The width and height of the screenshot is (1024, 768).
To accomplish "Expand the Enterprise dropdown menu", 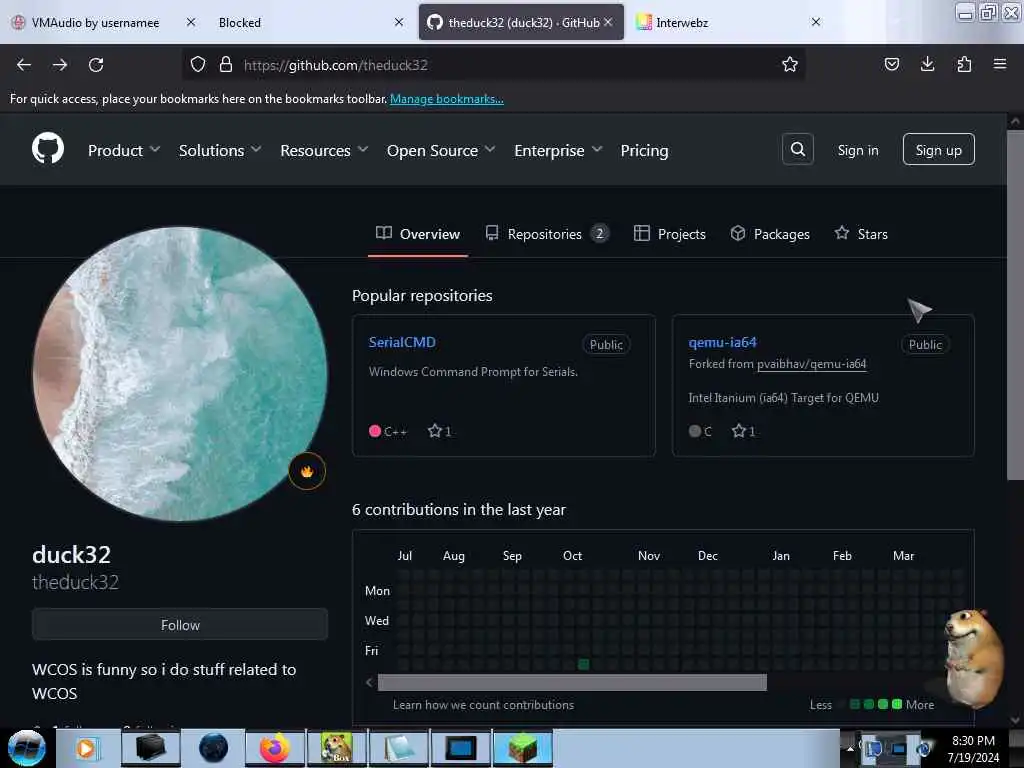I will click(x=558, y=150).
